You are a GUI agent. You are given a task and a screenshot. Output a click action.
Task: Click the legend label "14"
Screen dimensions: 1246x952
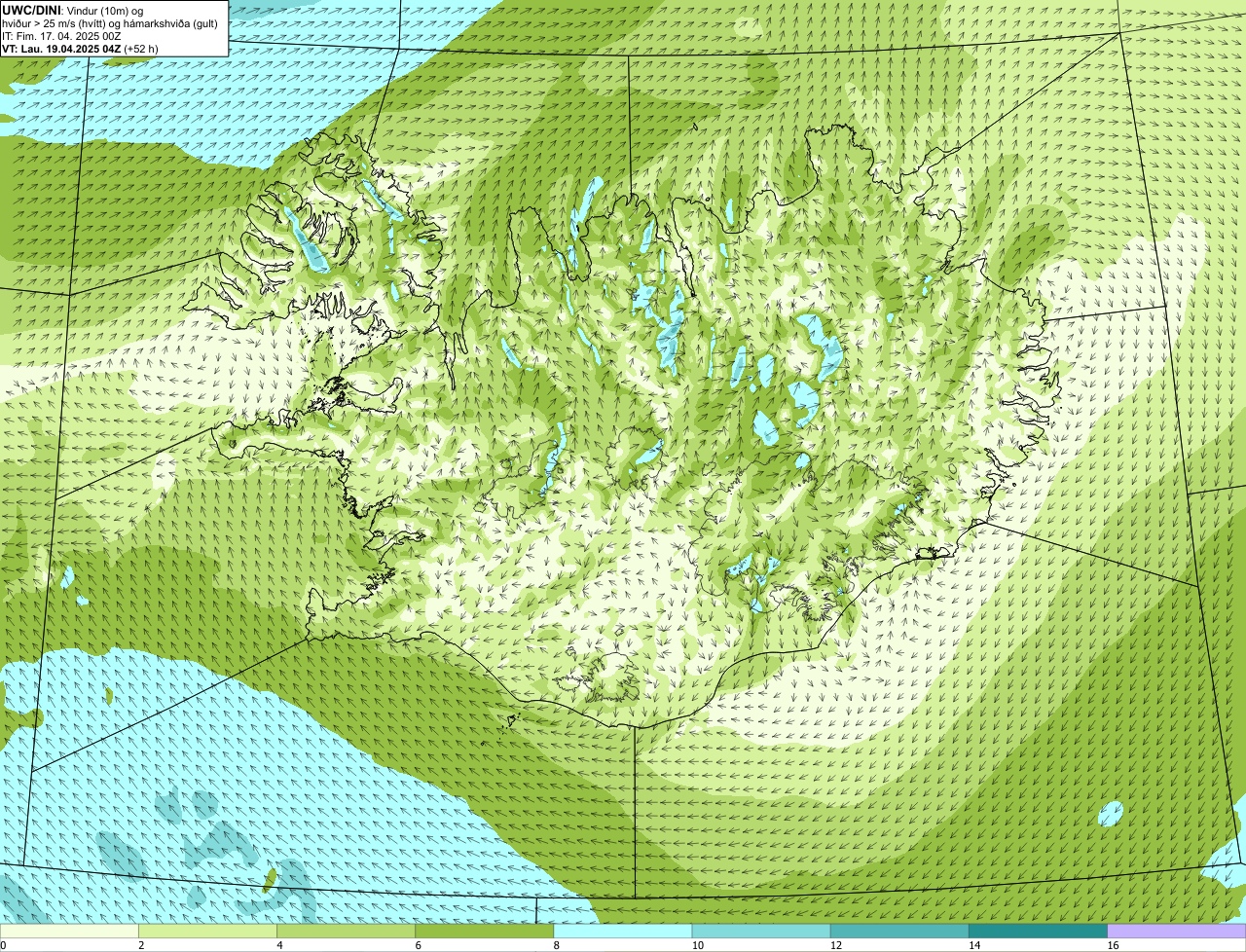973,945
